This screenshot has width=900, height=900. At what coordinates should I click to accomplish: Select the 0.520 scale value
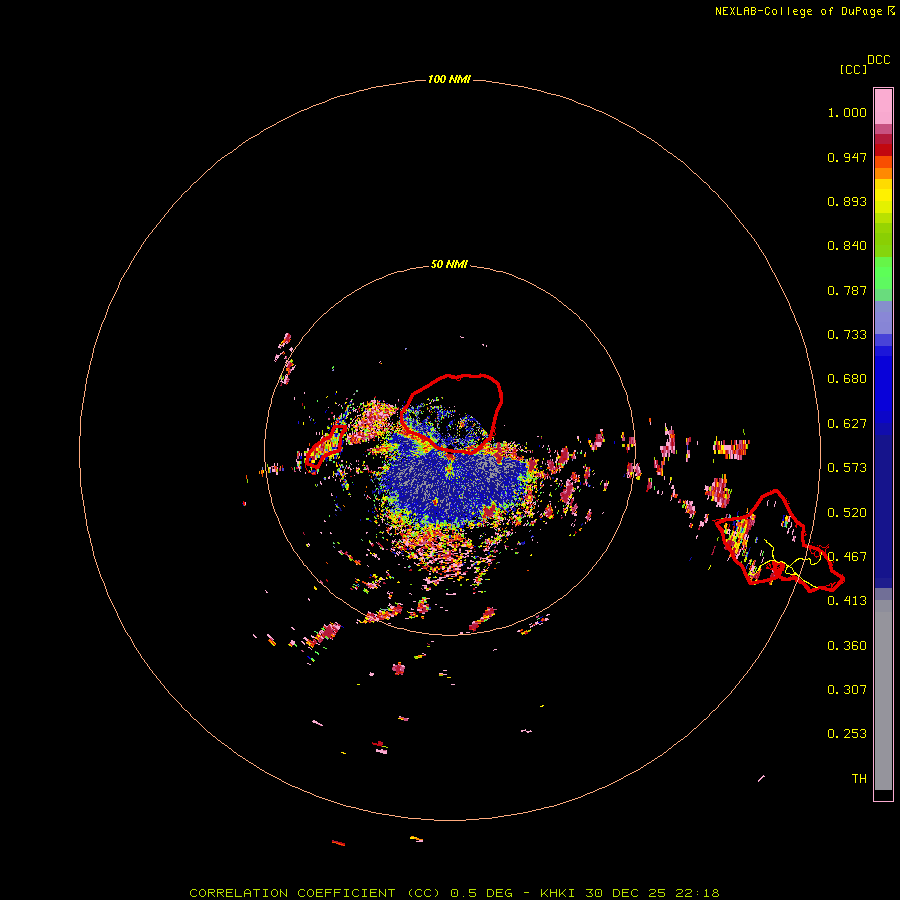click(x=847, y=513)
